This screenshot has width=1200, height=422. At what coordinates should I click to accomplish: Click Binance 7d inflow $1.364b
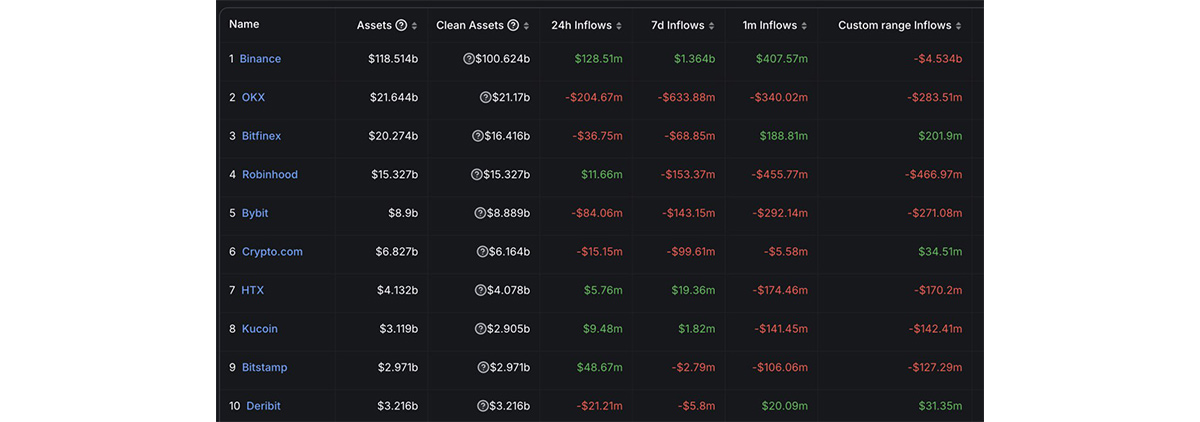697,59
